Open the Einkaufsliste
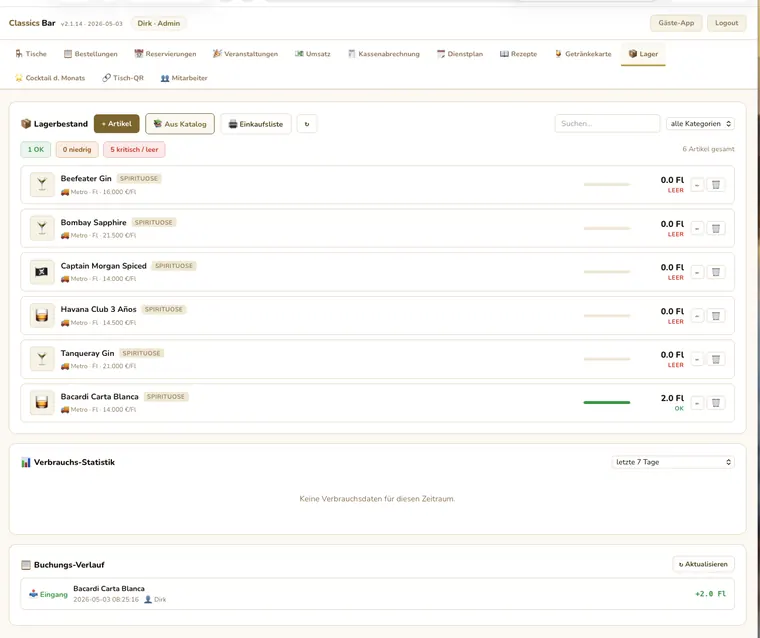Screen dimensions: 760x638 click(256, 124)
